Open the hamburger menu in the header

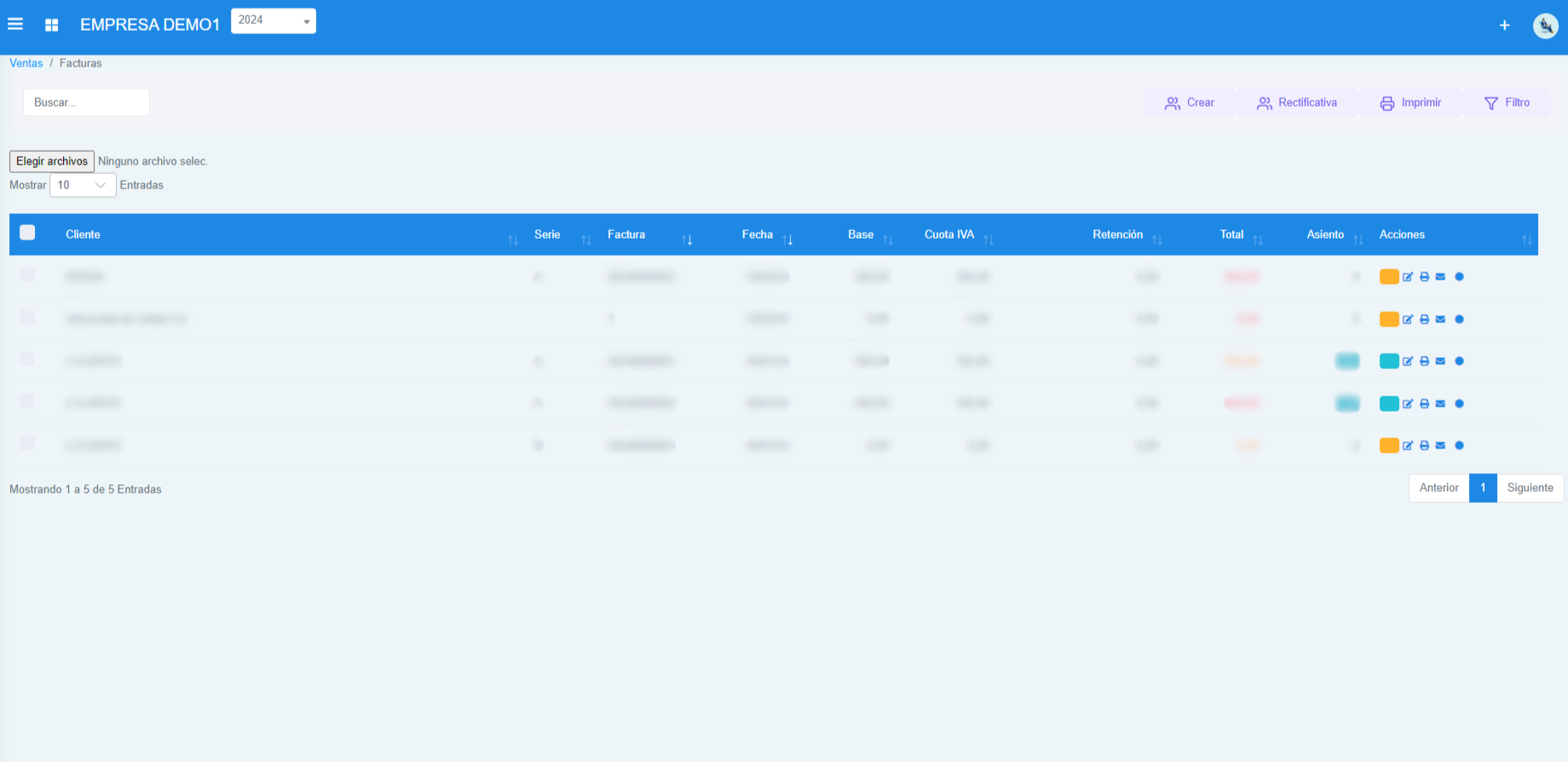[15, 25]
